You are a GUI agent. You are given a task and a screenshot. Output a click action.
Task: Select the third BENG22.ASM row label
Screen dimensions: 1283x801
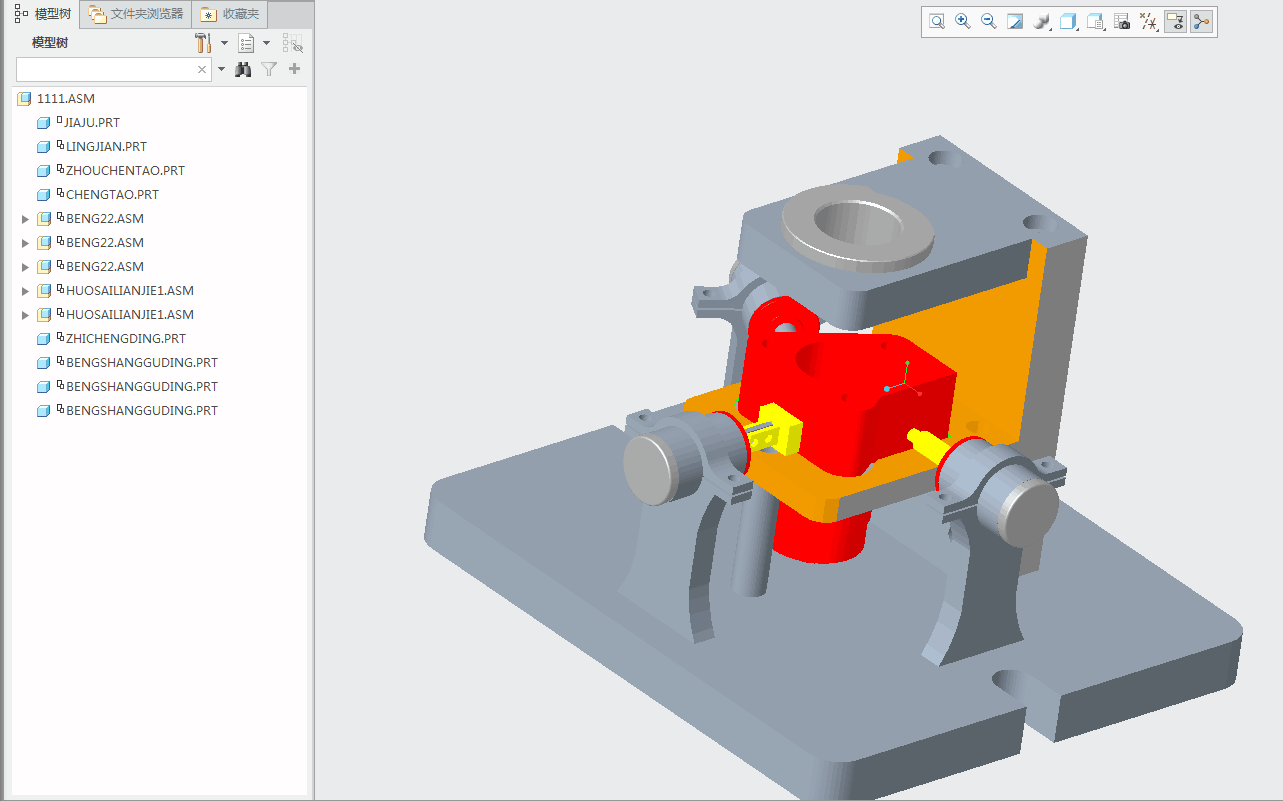pos(105,267)
